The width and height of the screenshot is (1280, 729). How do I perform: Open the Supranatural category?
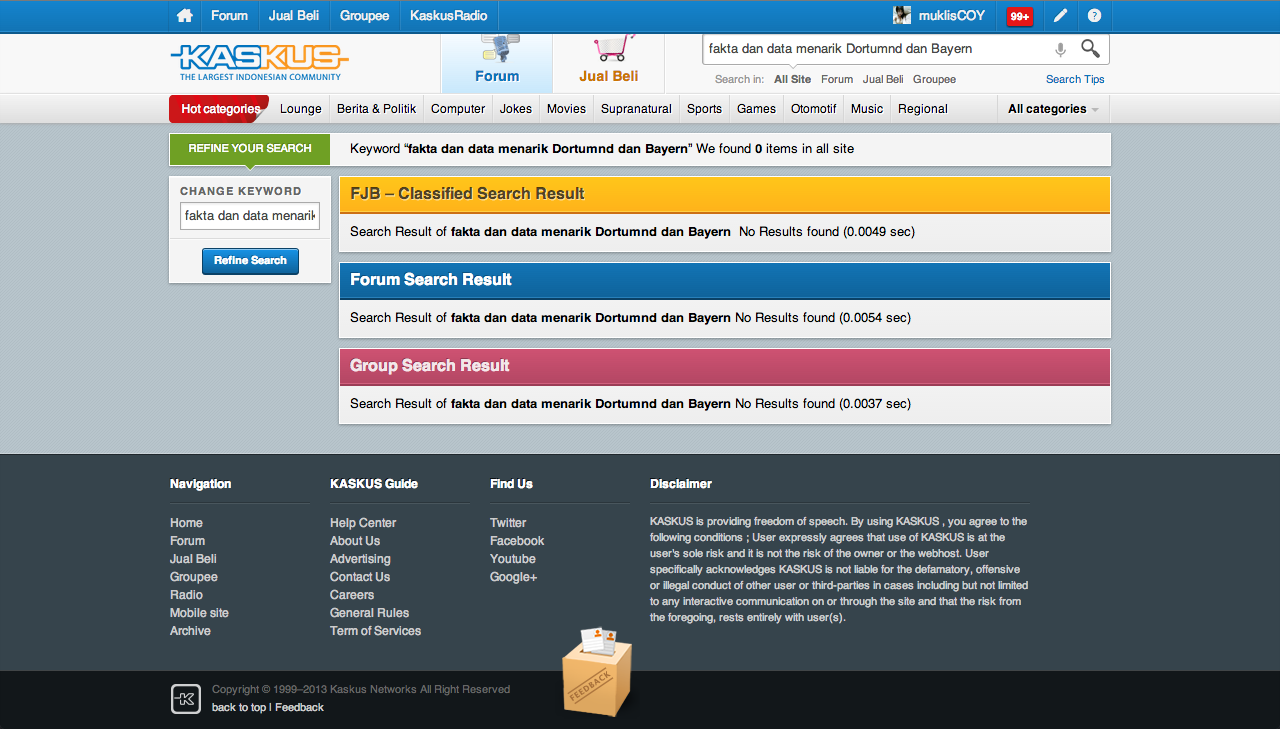[636, 109]
